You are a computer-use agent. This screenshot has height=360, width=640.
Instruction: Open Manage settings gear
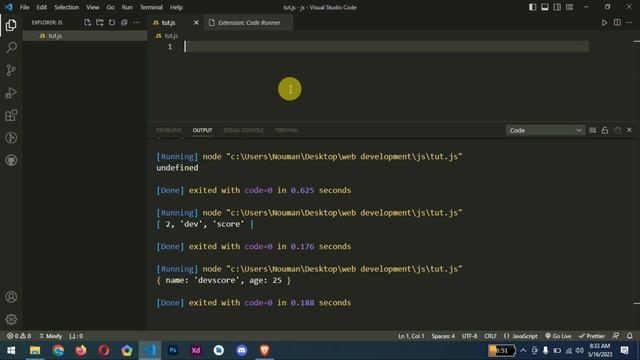[x=11, y=319]
